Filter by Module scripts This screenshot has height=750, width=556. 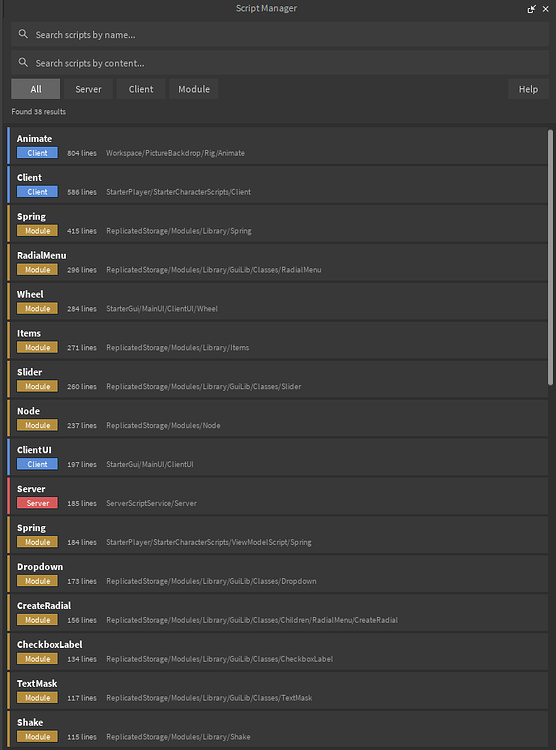194,89
